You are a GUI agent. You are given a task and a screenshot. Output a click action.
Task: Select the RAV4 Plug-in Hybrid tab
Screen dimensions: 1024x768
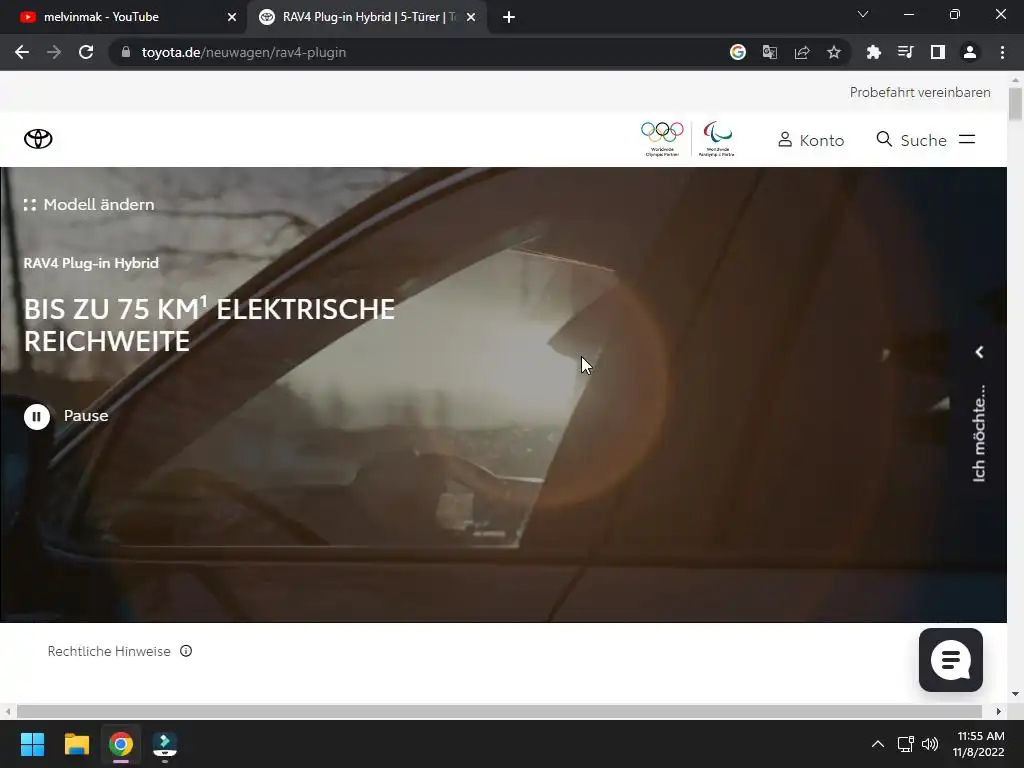pyautogui.click(x=366, y=17)
